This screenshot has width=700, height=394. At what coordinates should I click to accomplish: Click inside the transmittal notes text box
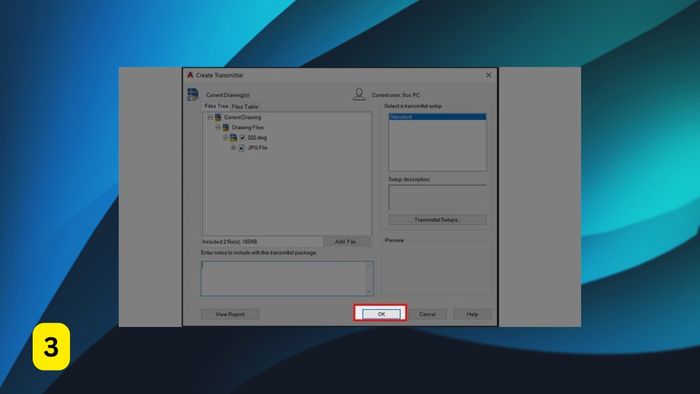[287, 278]
